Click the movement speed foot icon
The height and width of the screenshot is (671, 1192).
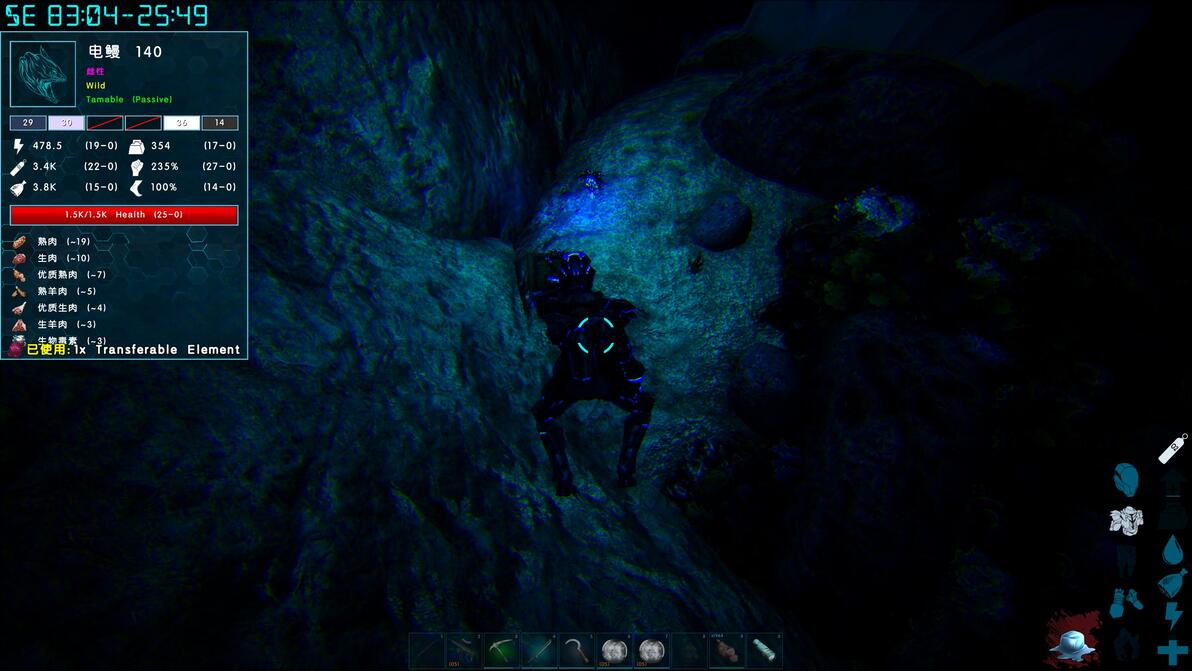point(137,188)
